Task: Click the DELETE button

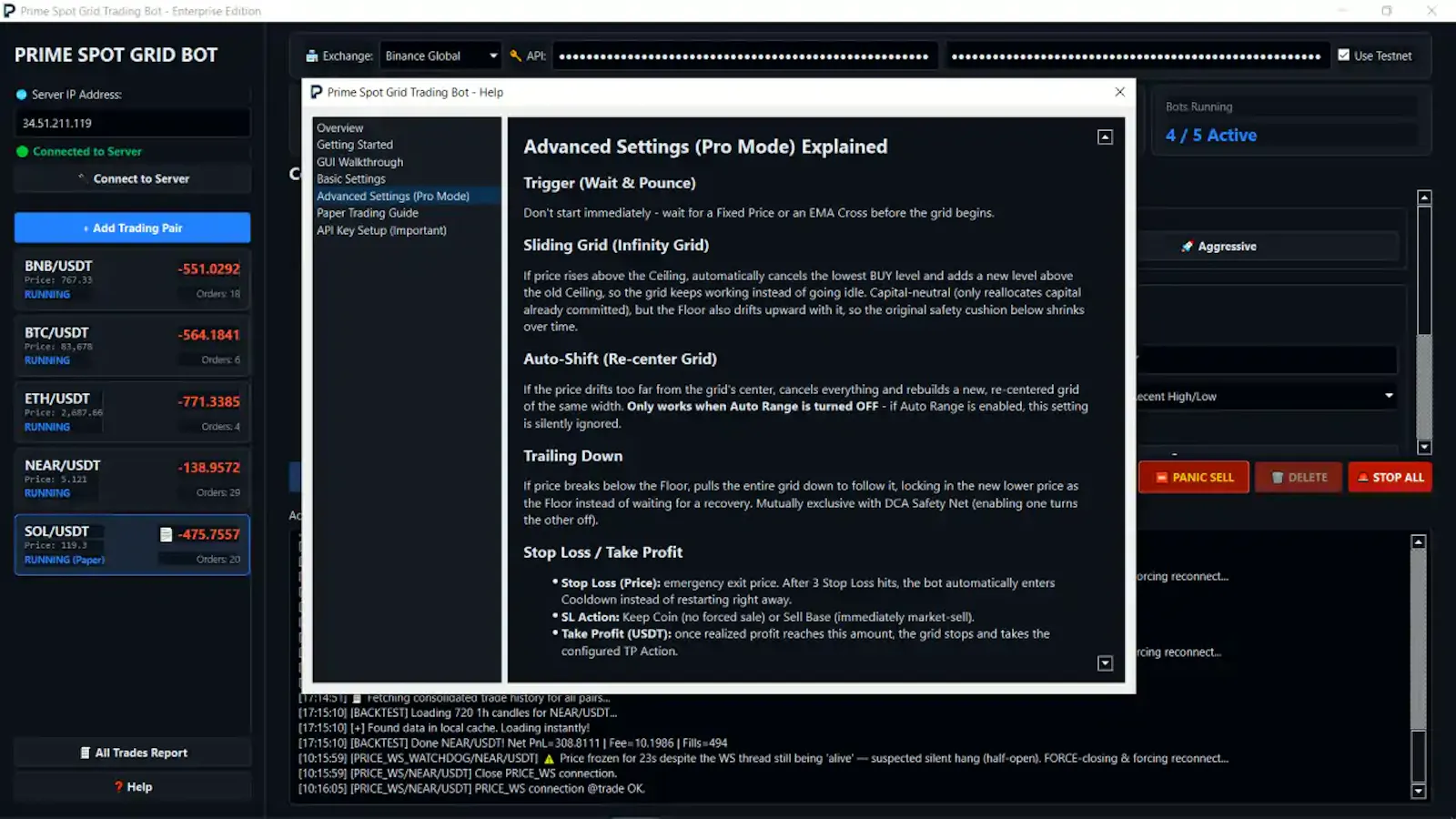Action: pyautogui.click(x=1299, y=477)
